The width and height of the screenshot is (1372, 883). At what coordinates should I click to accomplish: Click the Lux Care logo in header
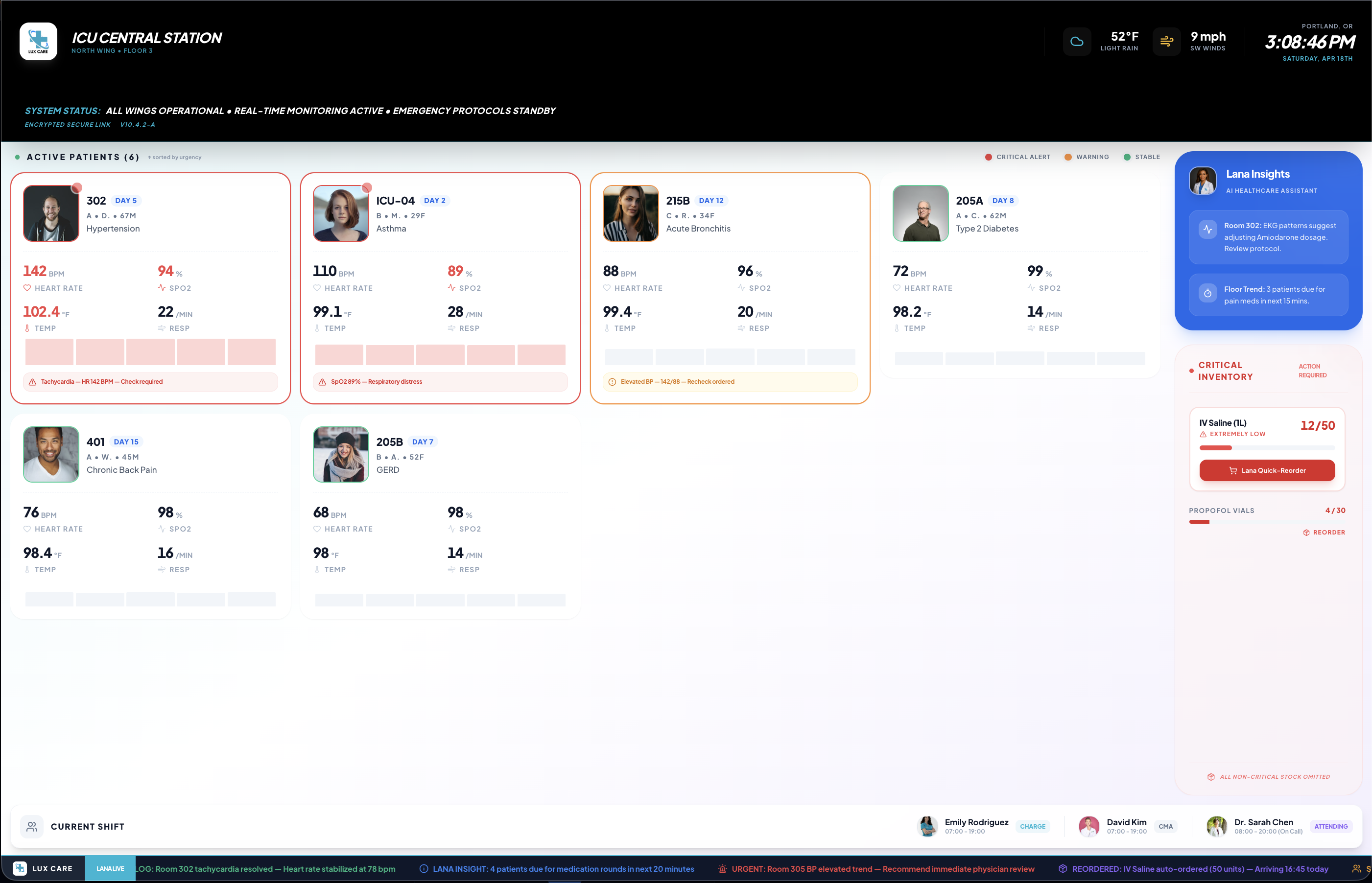(38, 41)
